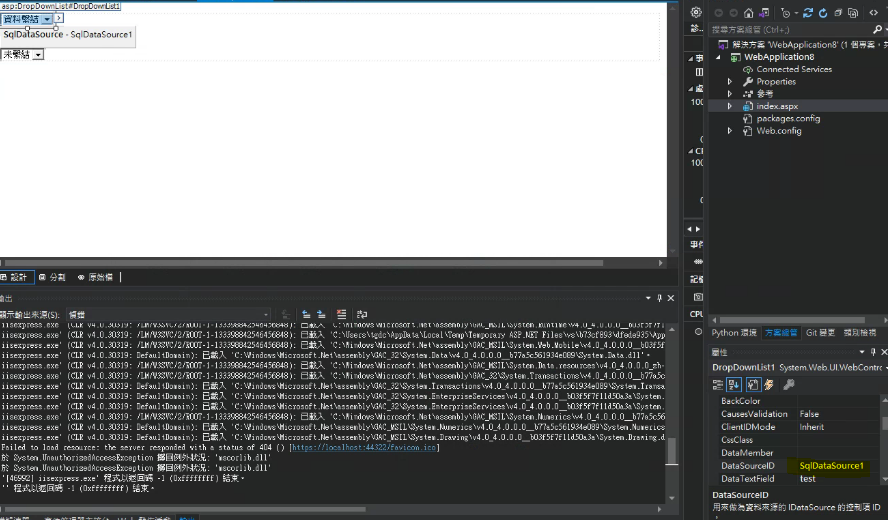Switch to Python 環境 tab
Viewport: 888px width, 520px height.
(x=734, y=333)
